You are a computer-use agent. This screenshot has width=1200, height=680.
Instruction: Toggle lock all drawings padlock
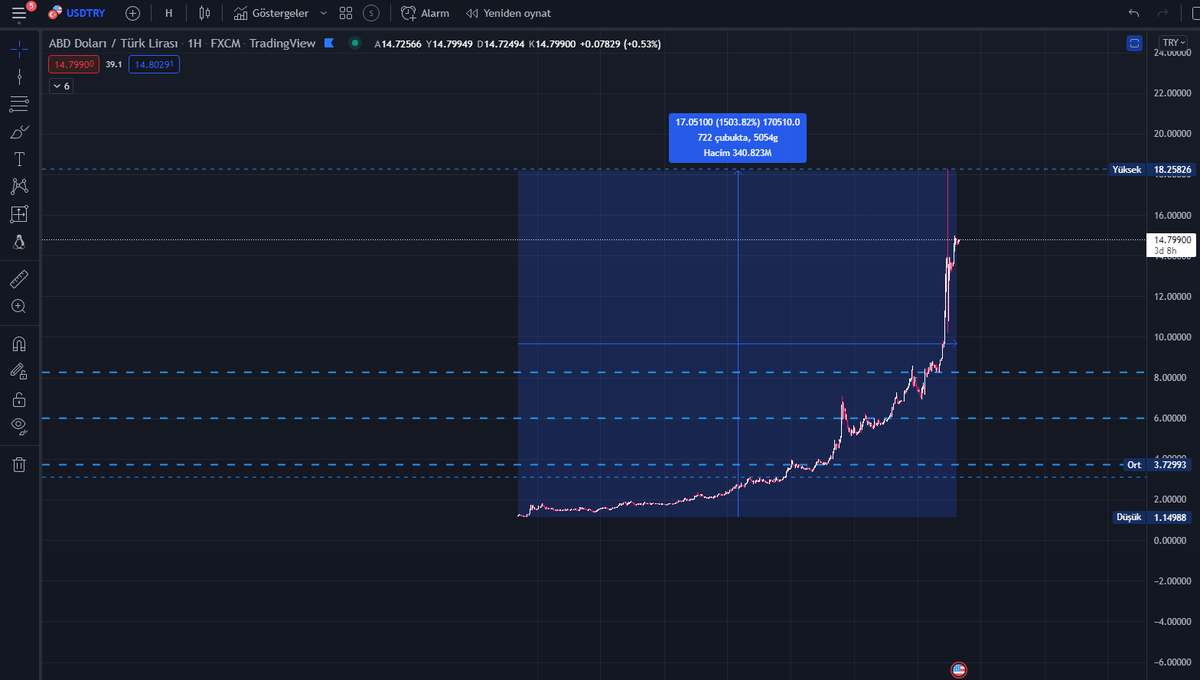pyautogui.click(x=19, y=399)
